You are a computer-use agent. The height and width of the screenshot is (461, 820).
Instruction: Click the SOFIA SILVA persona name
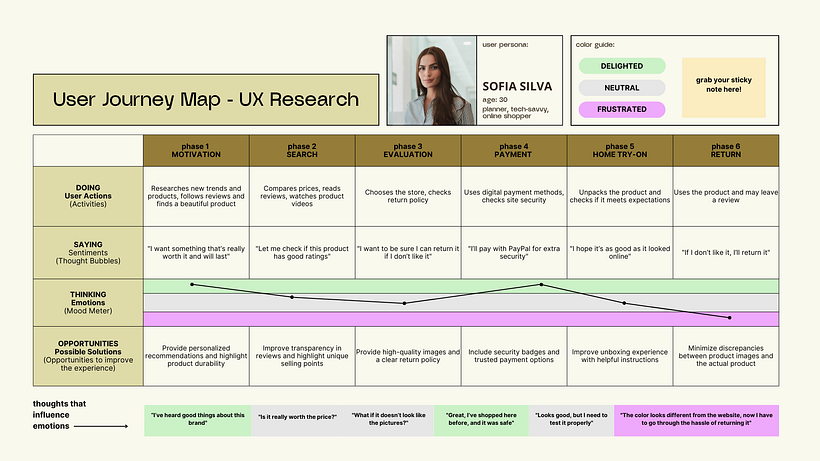coord(517,86)
